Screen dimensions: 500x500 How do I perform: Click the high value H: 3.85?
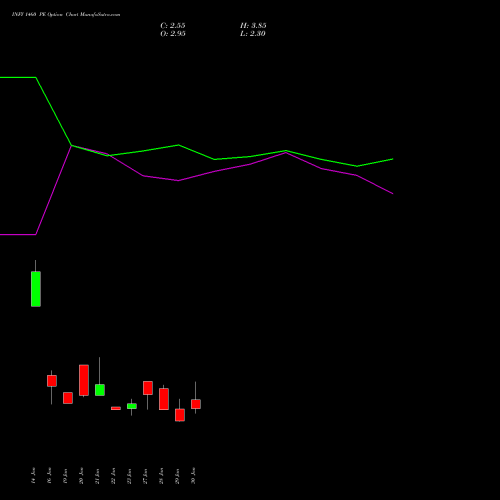point(253,26)
